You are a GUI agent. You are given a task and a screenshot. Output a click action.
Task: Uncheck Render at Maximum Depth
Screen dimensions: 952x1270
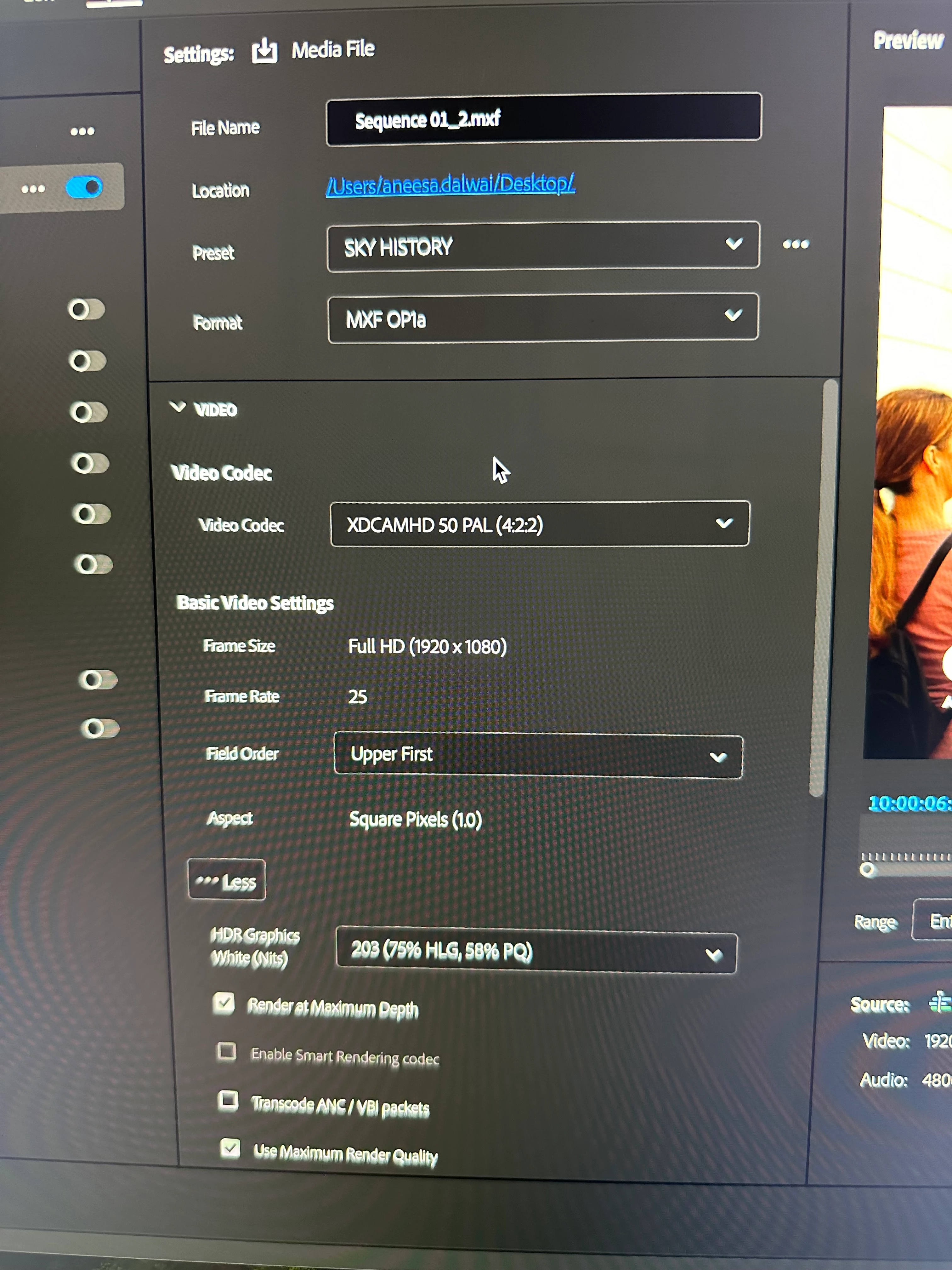point(223,1003)
